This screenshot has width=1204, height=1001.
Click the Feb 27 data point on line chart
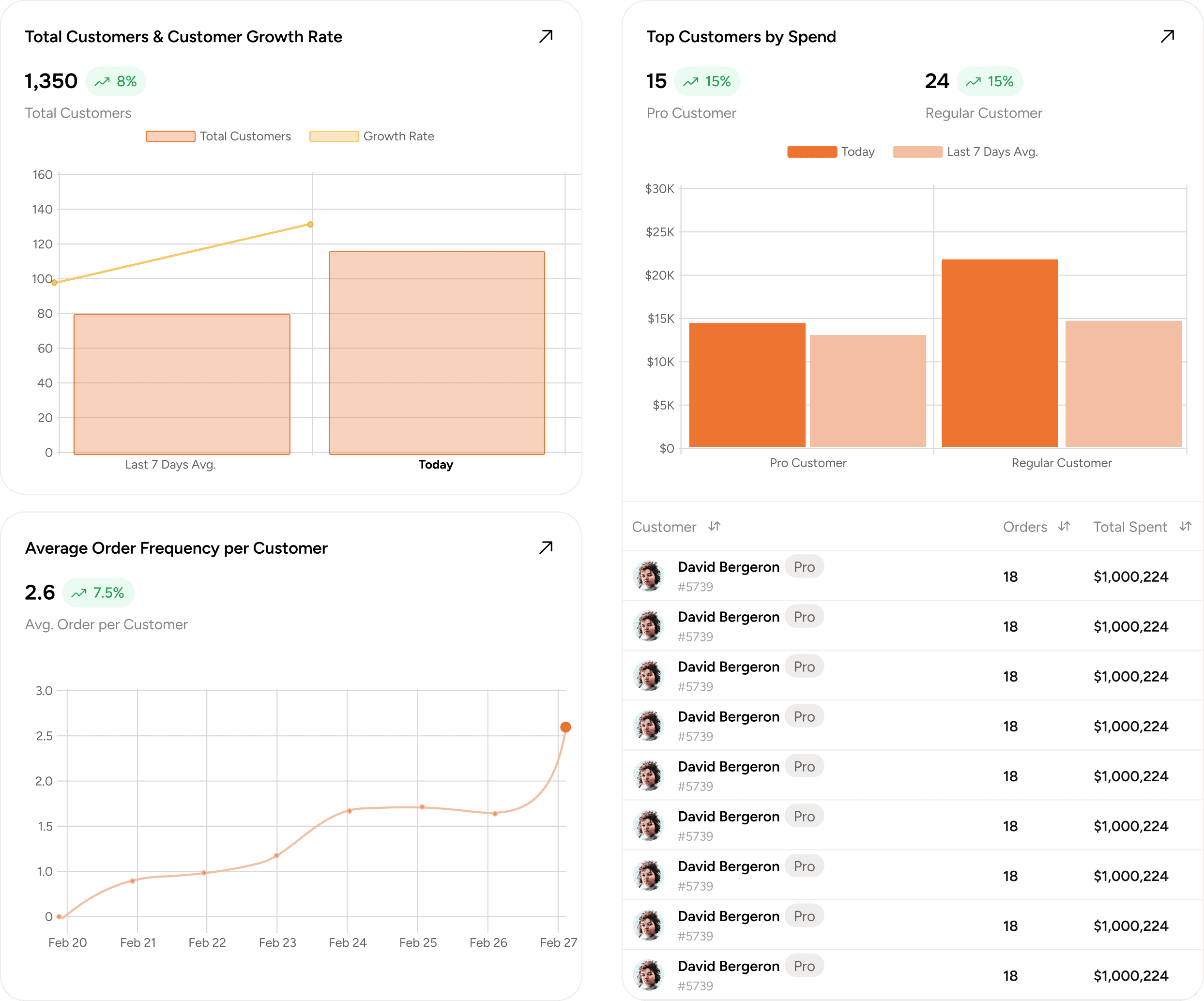tap(565, 727)
